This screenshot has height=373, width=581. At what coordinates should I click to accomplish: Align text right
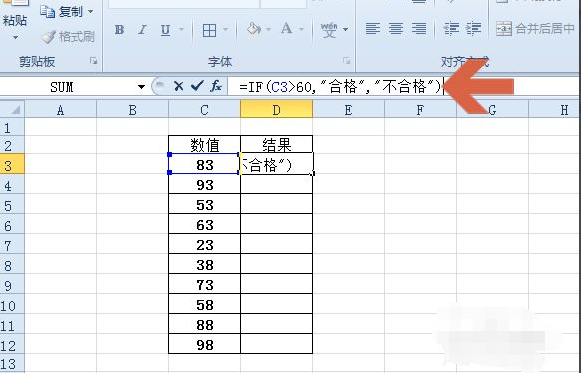pyautogui.click(x=419, y=29)
